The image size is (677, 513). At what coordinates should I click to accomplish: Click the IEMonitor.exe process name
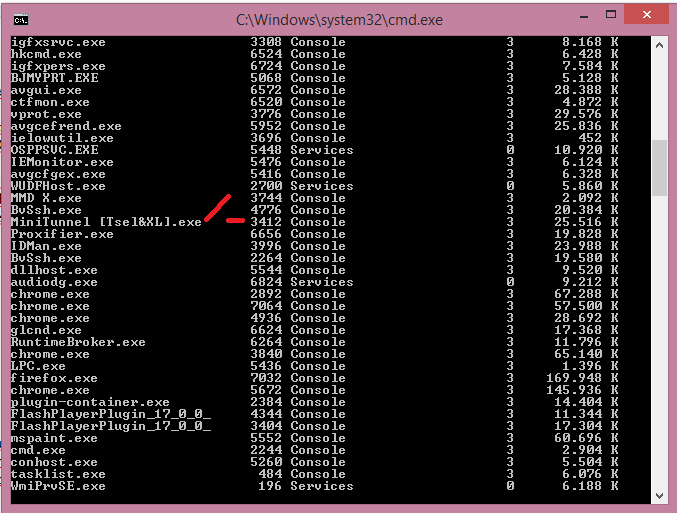click(62, 162)
